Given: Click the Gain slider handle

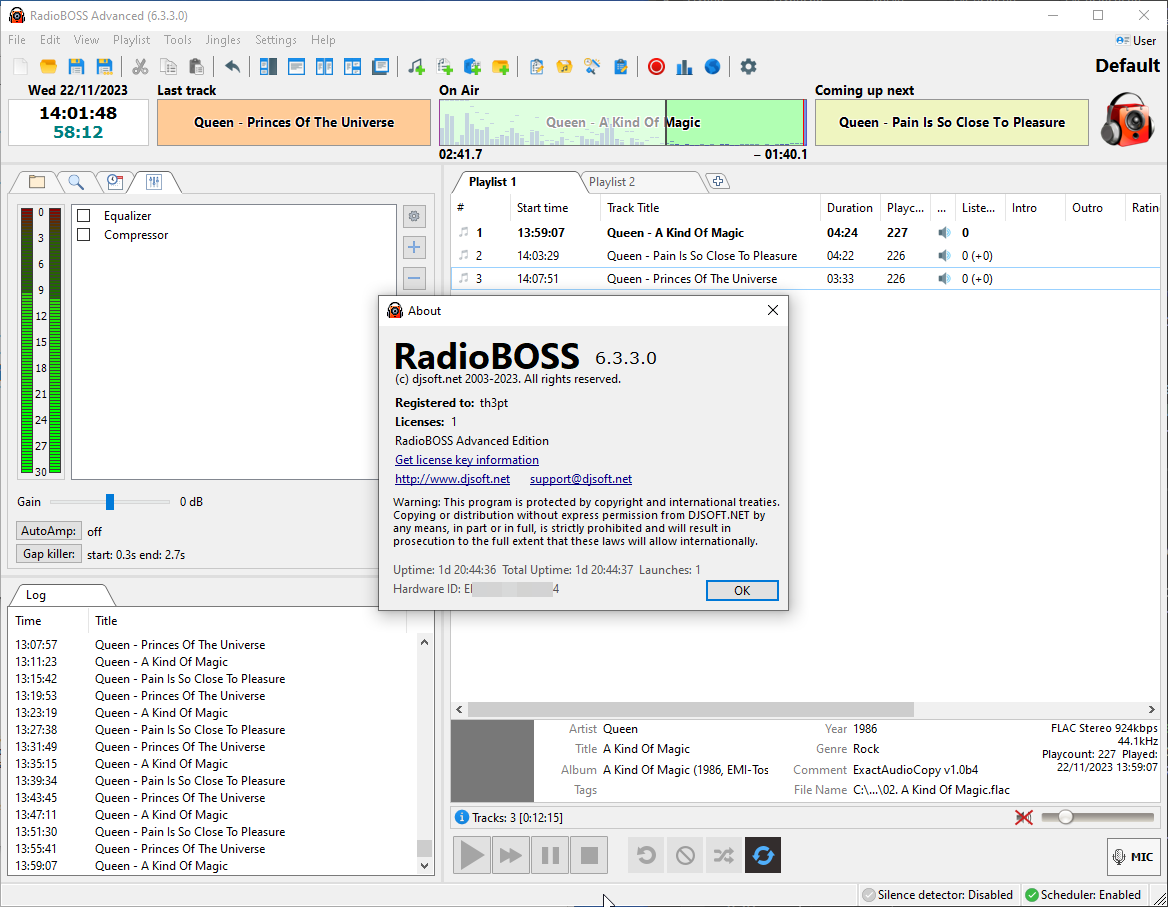Looking at the screenshot, I should pos(110,502).
